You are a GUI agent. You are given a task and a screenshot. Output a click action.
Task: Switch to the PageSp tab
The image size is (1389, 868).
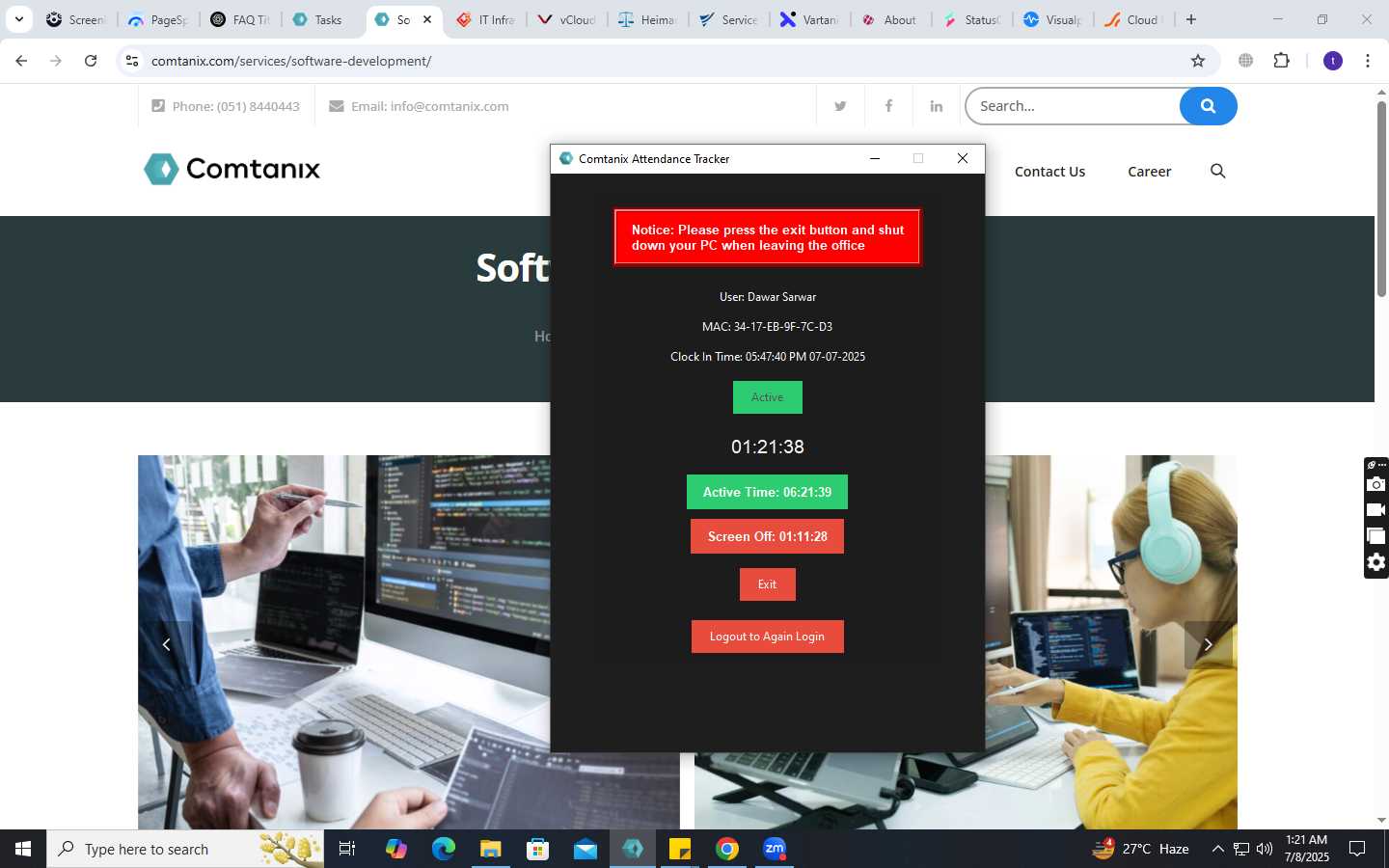[x=159, y=19]
